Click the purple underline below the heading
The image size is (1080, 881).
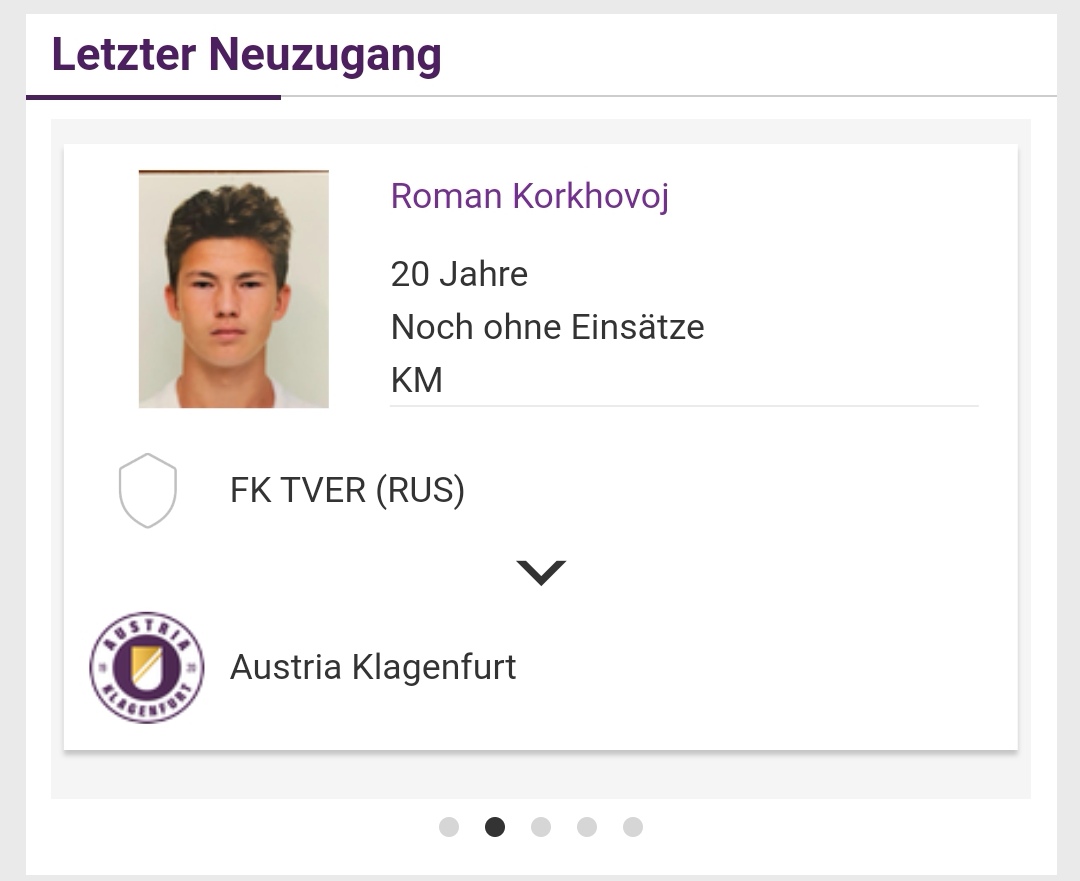click(x=153, y=97)
